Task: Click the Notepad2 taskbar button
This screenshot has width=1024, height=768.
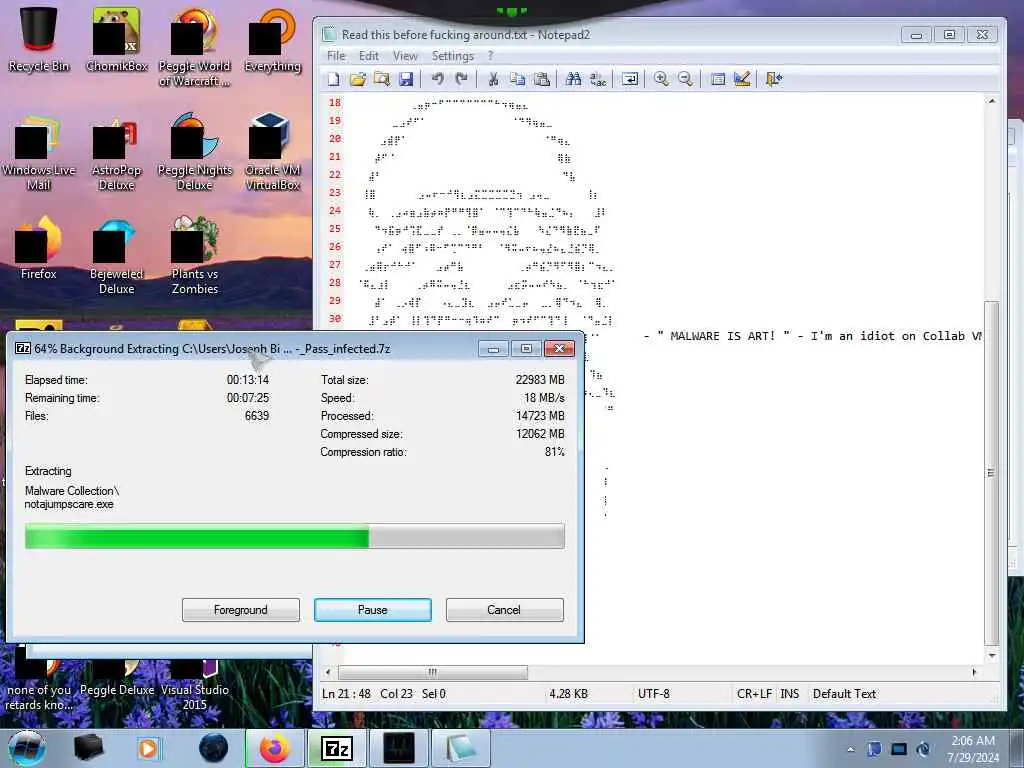Action: (460, 748)
